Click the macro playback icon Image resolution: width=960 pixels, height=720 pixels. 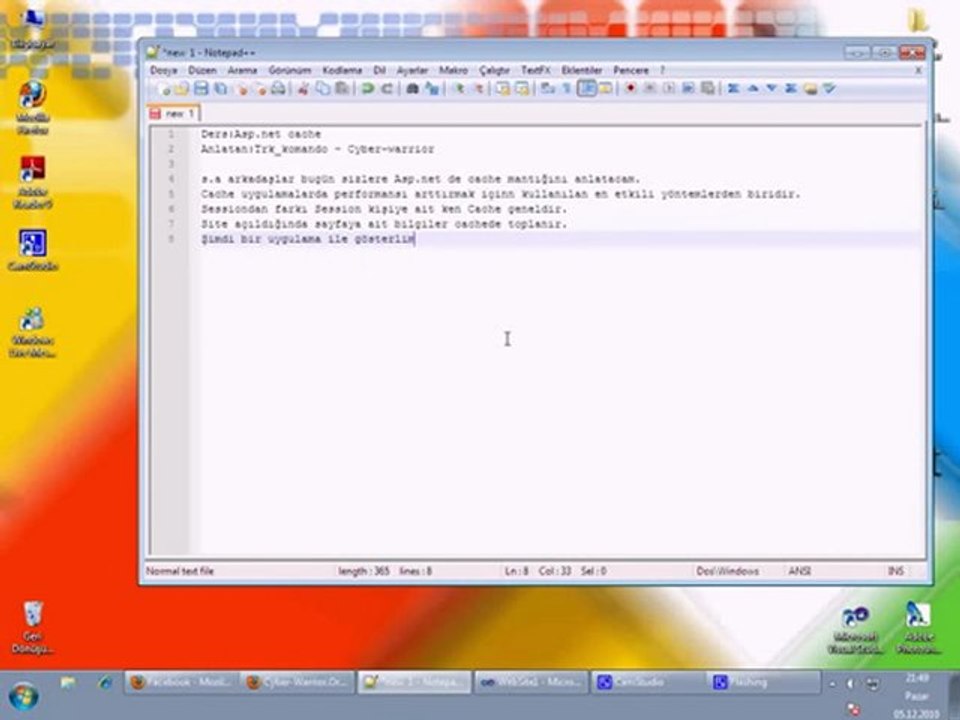click(x=669, y=89)
